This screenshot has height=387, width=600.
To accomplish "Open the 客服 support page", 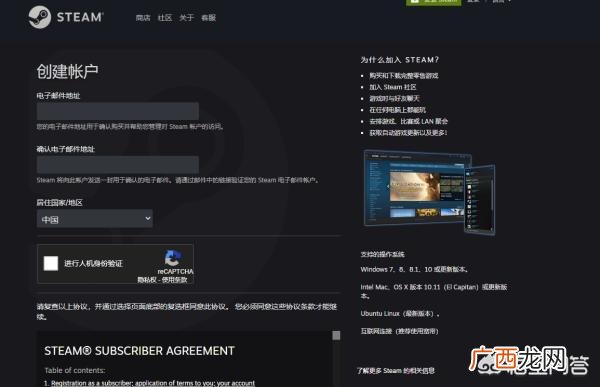I will (209, 18).
